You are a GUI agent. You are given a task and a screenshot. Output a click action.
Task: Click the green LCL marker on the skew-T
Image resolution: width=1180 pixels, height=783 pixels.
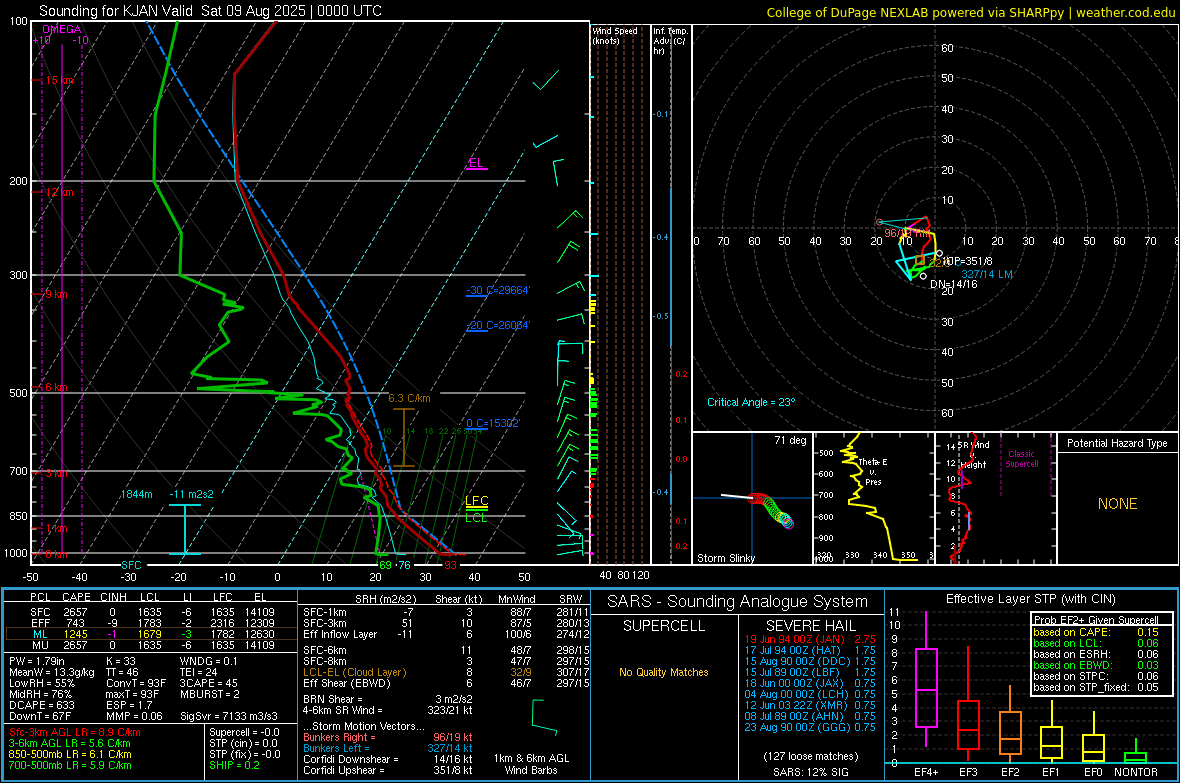coord(476,518)
